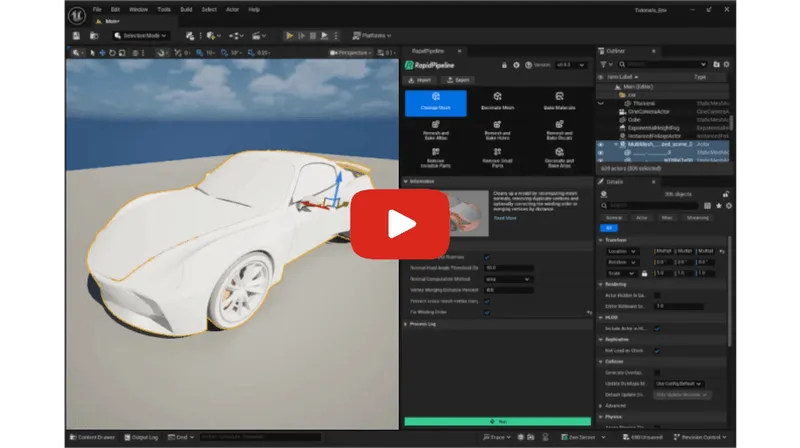
Task: Click the RapidPipeline Export button
Action: pyautogui.click(x=459, y=80)
